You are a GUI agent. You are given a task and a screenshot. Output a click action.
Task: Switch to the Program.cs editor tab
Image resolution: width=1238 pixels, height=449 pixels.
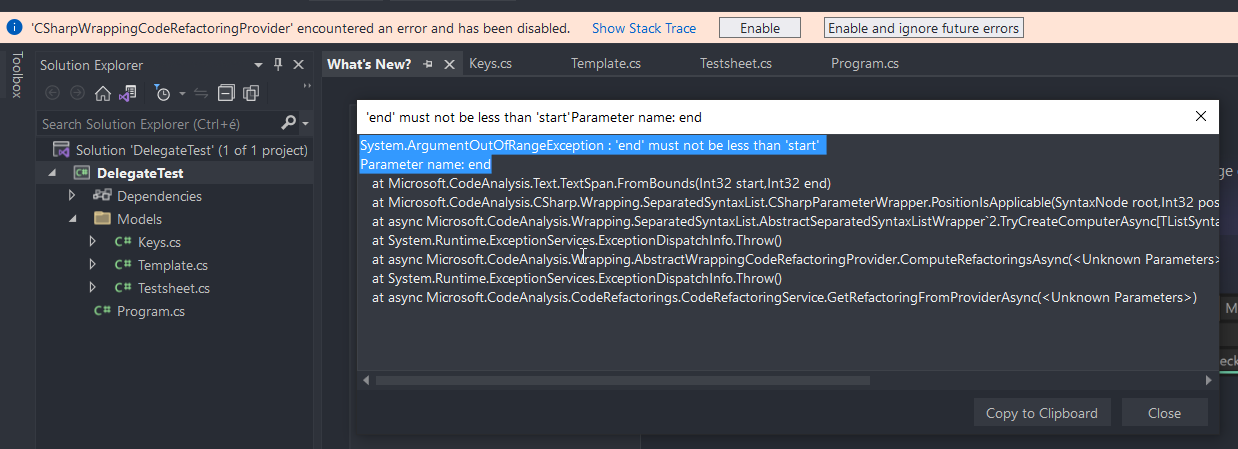click(865, 64)
